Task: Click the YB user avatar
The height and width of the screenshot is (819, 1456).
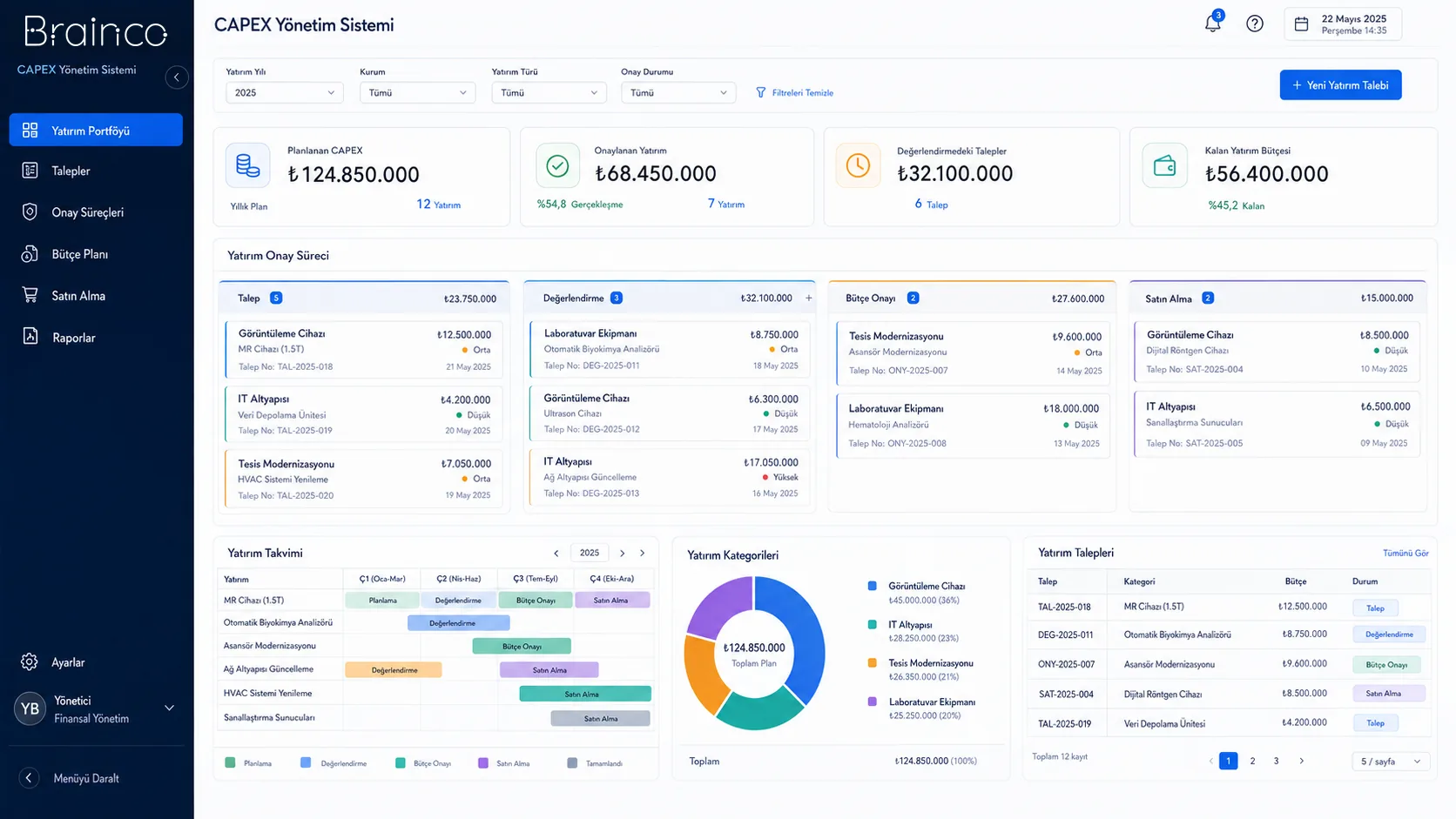Action: 30,708
